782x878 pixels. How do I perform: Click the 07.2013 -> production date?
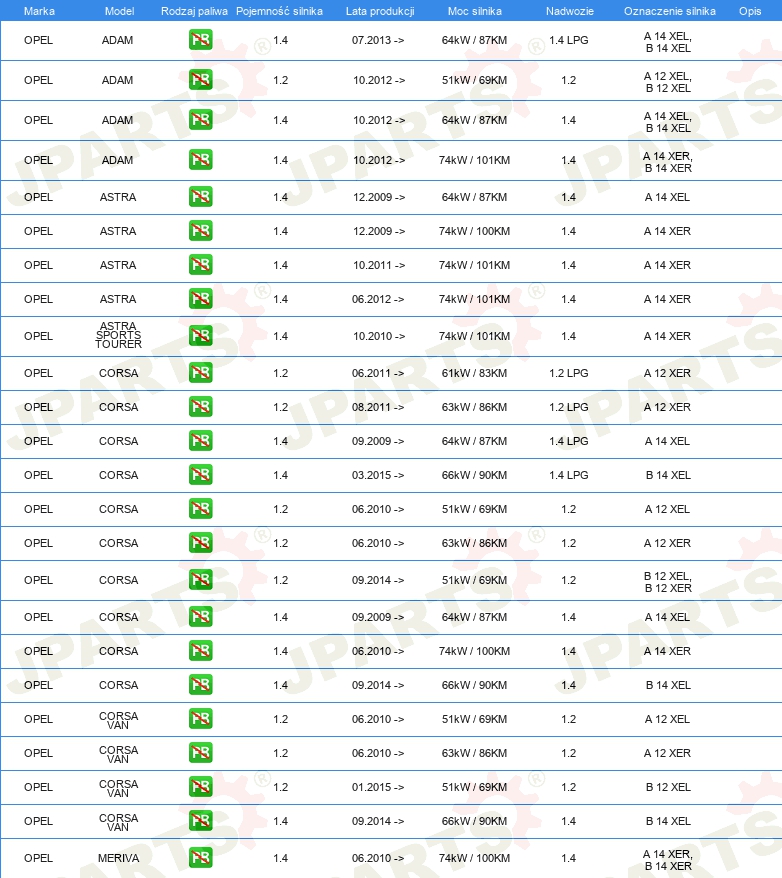click(378, 40)
